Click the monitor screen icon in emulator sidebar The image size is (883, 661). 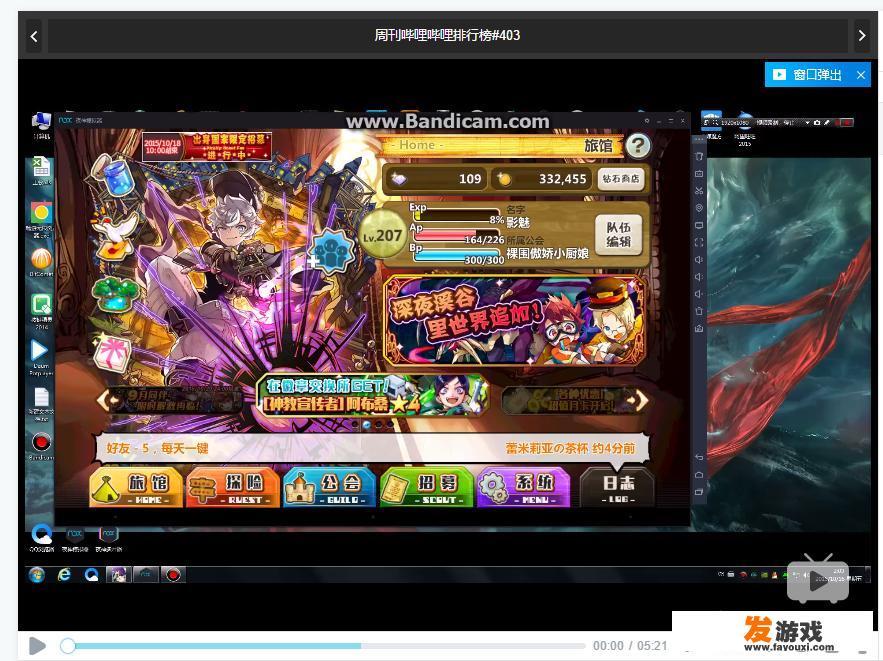pyautogui.click(x=699, y=225)
